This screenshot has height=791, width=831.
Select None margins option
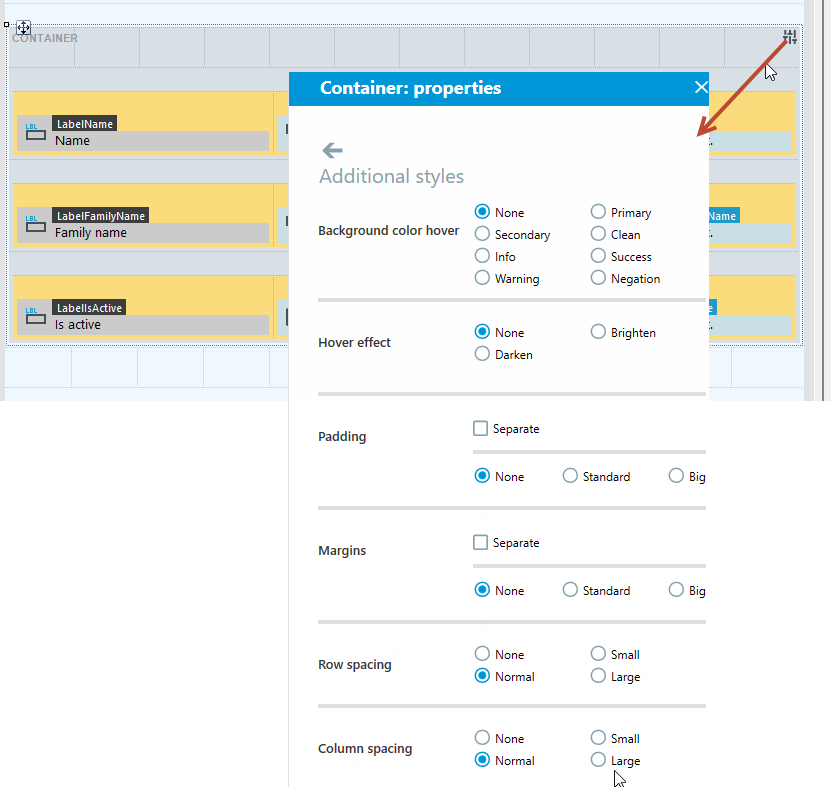(x=482, y=590)
